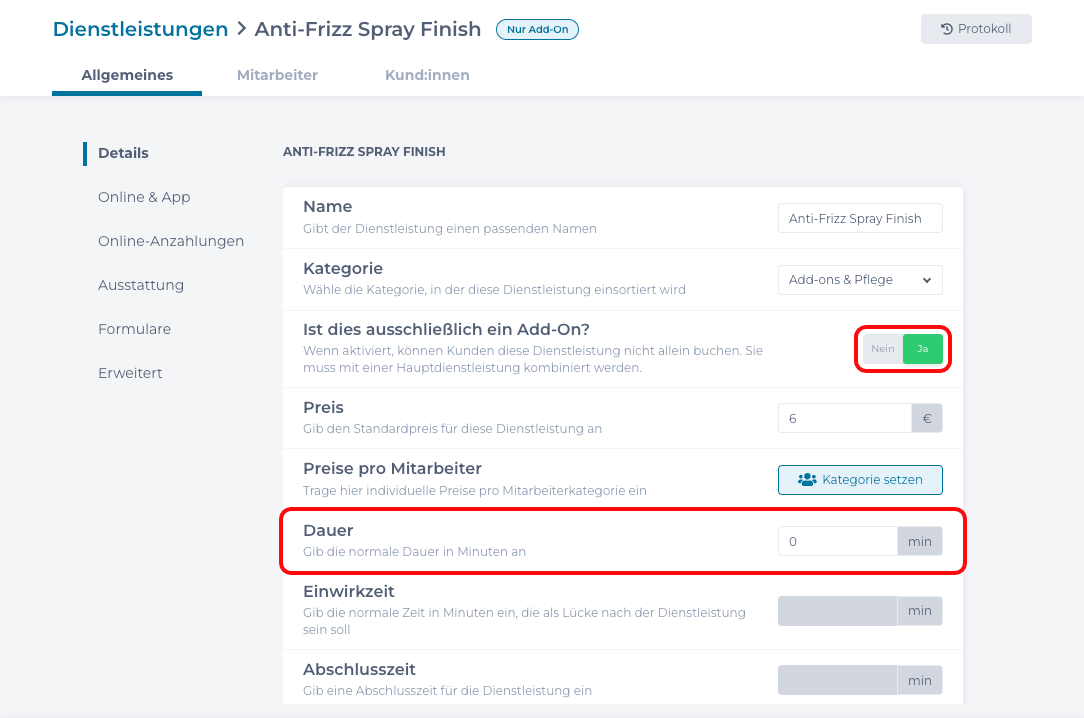Set the Add-On toggle to Ja

pos(922,349)
